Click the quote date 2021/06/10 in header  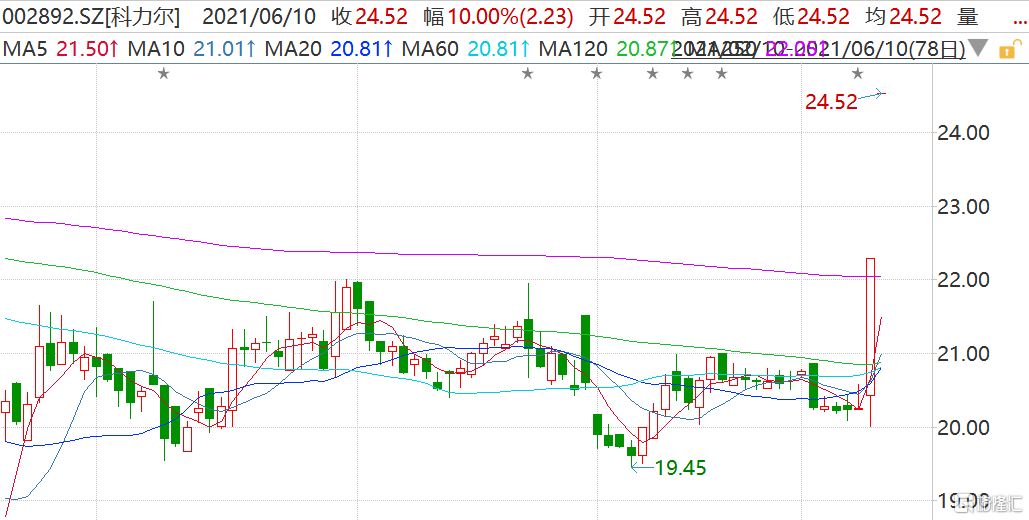click(x=259, y=16)
